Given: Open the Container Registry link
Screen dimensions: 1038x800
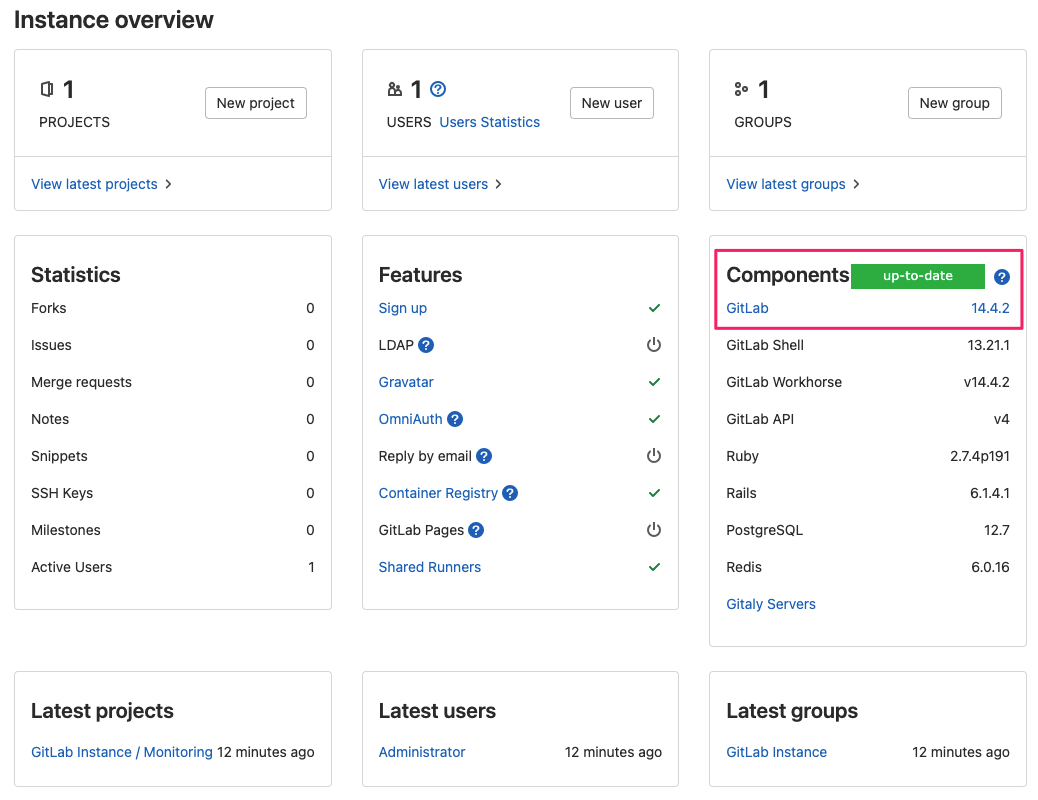Looking at the screenshot, I should pos(438,493).
